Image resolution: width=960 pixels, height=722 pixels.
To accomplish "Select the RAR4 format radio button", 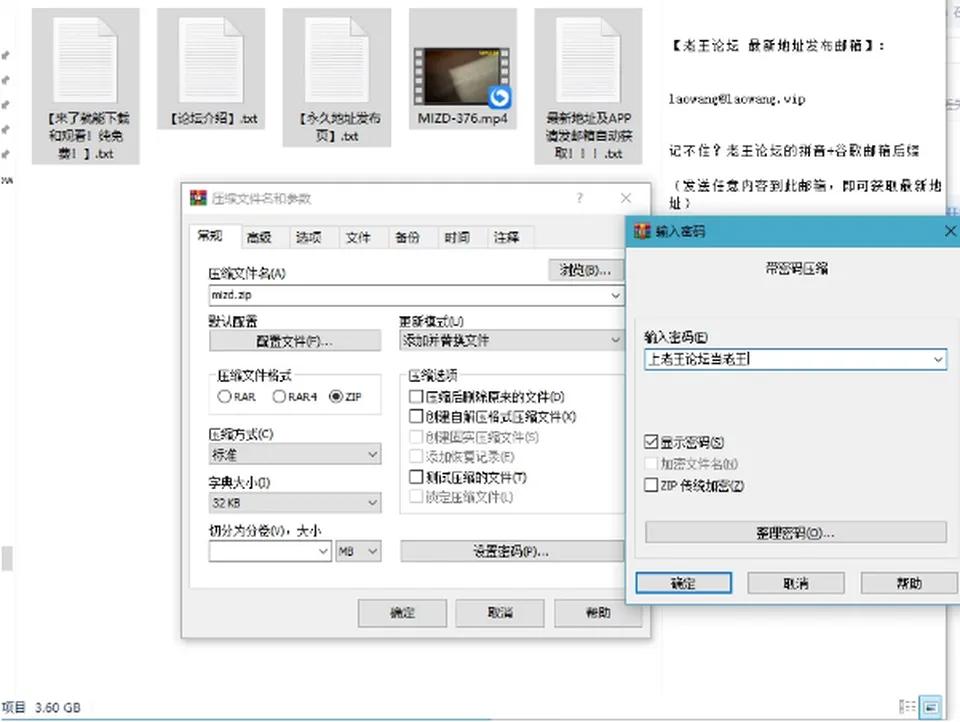I will 279,396.
